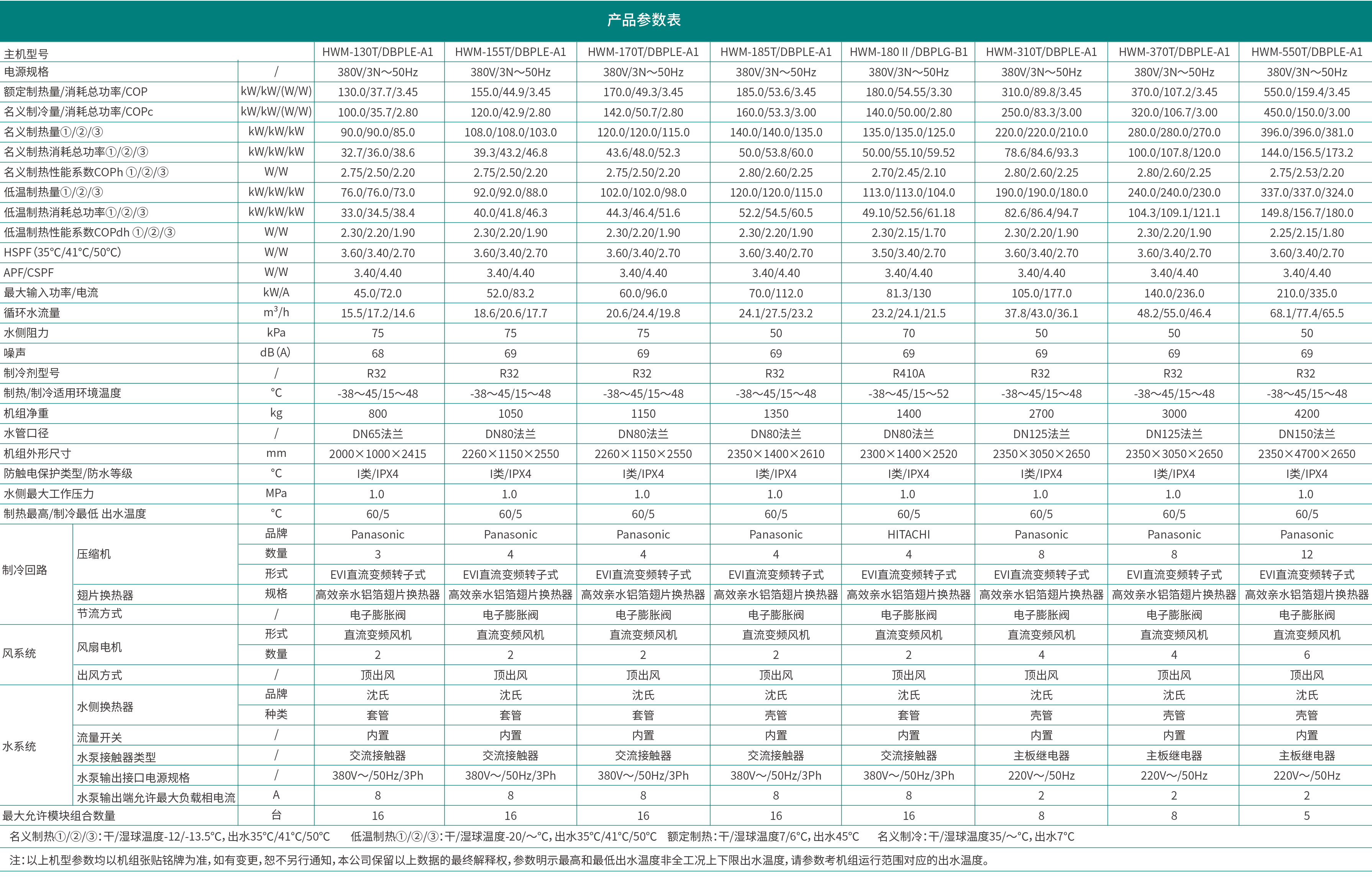Screen dimensions: 1372x877
Task: Click the DN65法兰 pipe diameter cell
Action: [378, 434]
